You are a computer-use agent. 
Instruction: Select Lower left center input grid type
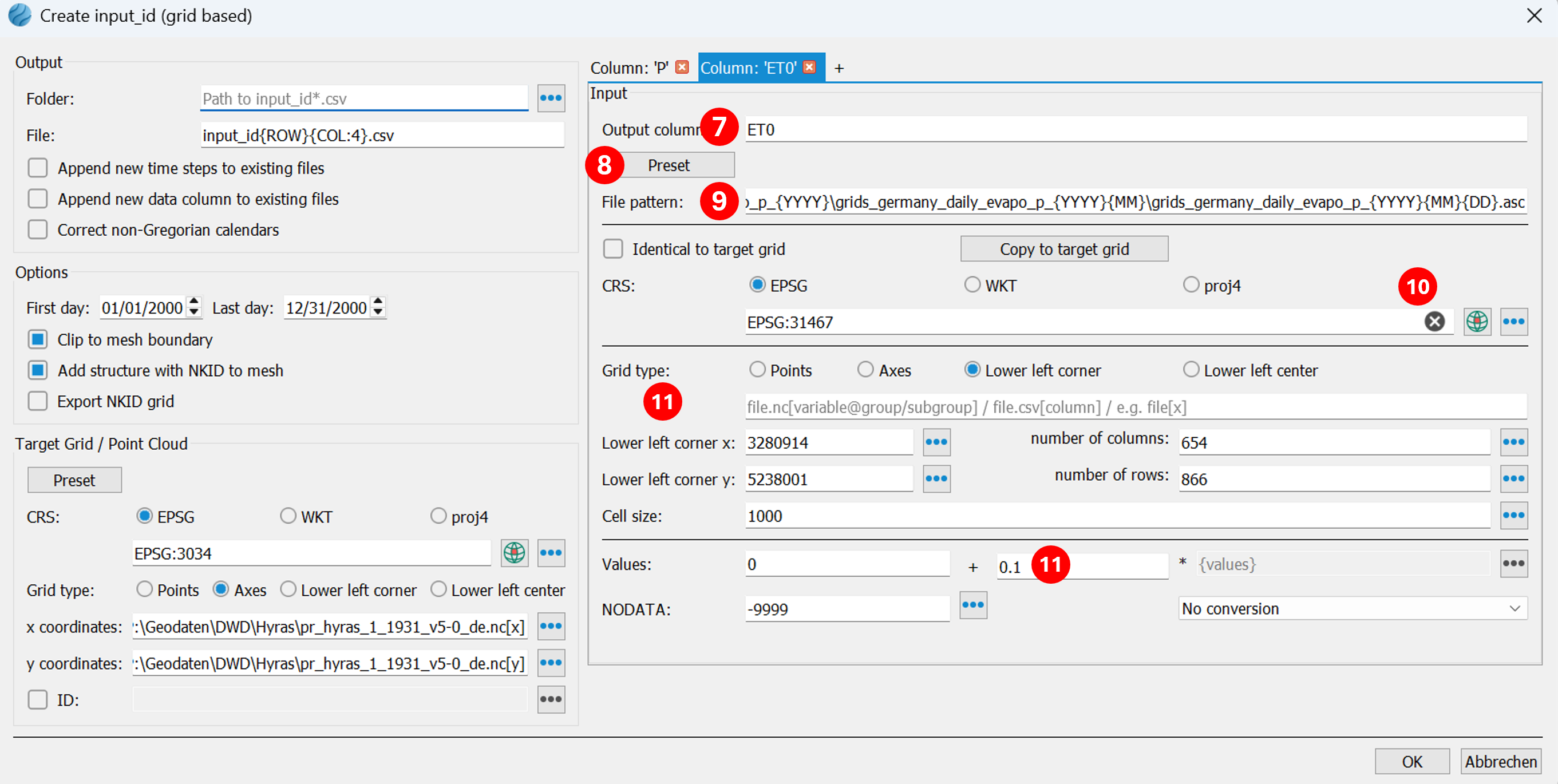coord(1191,369)
